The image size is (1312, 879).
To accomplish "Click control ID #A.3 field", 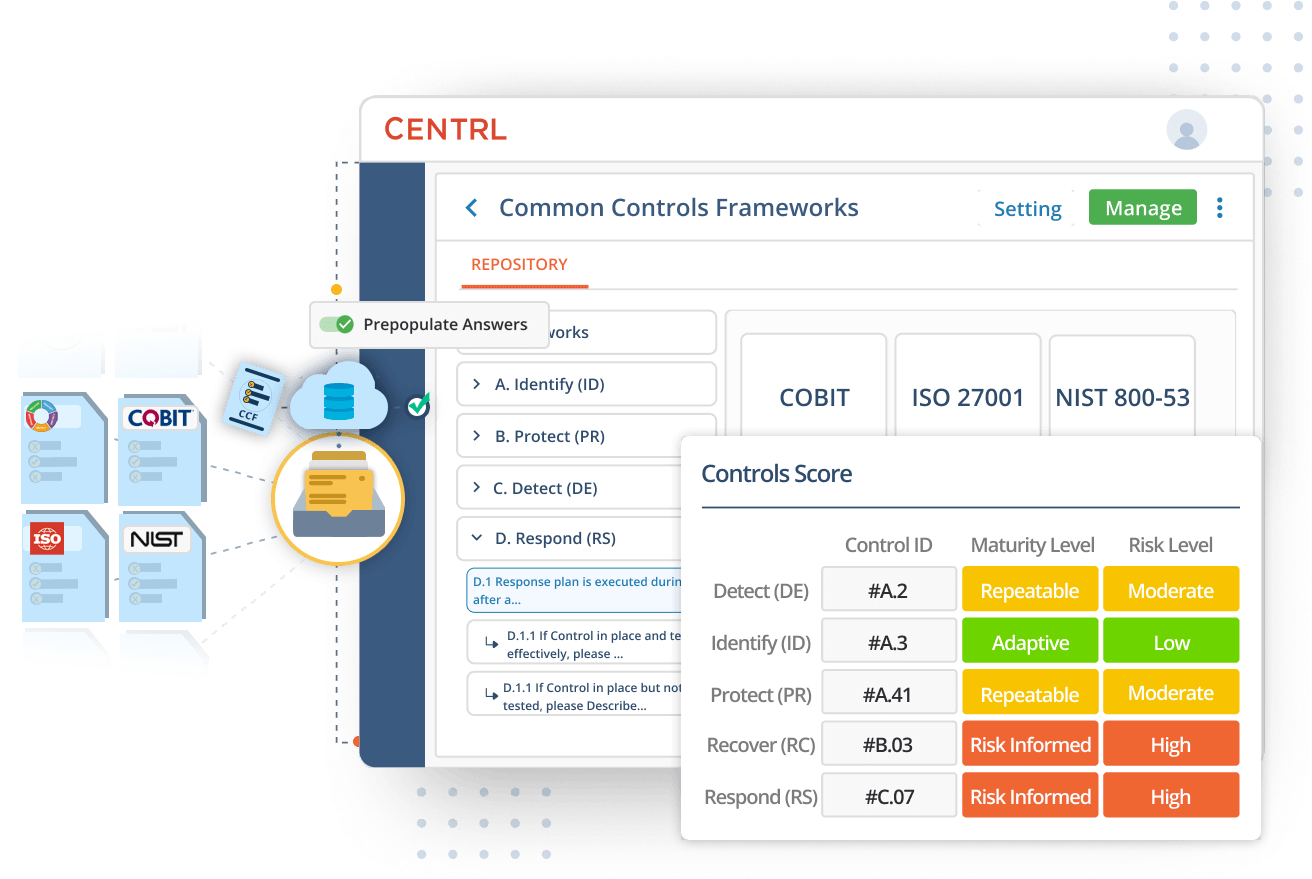I will [x=888, y=642].
